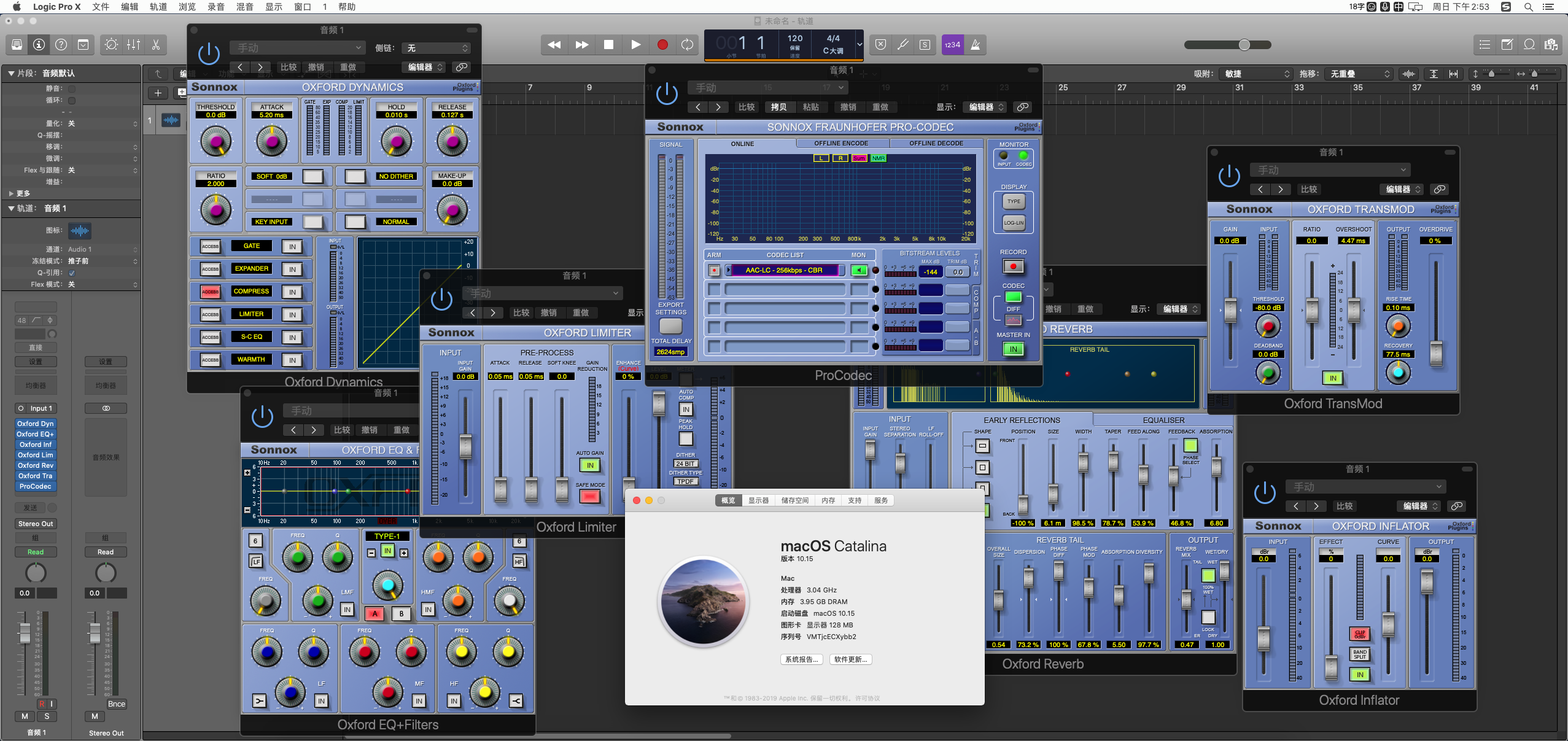Click Stereo Out output slot

tap(36, 524)
